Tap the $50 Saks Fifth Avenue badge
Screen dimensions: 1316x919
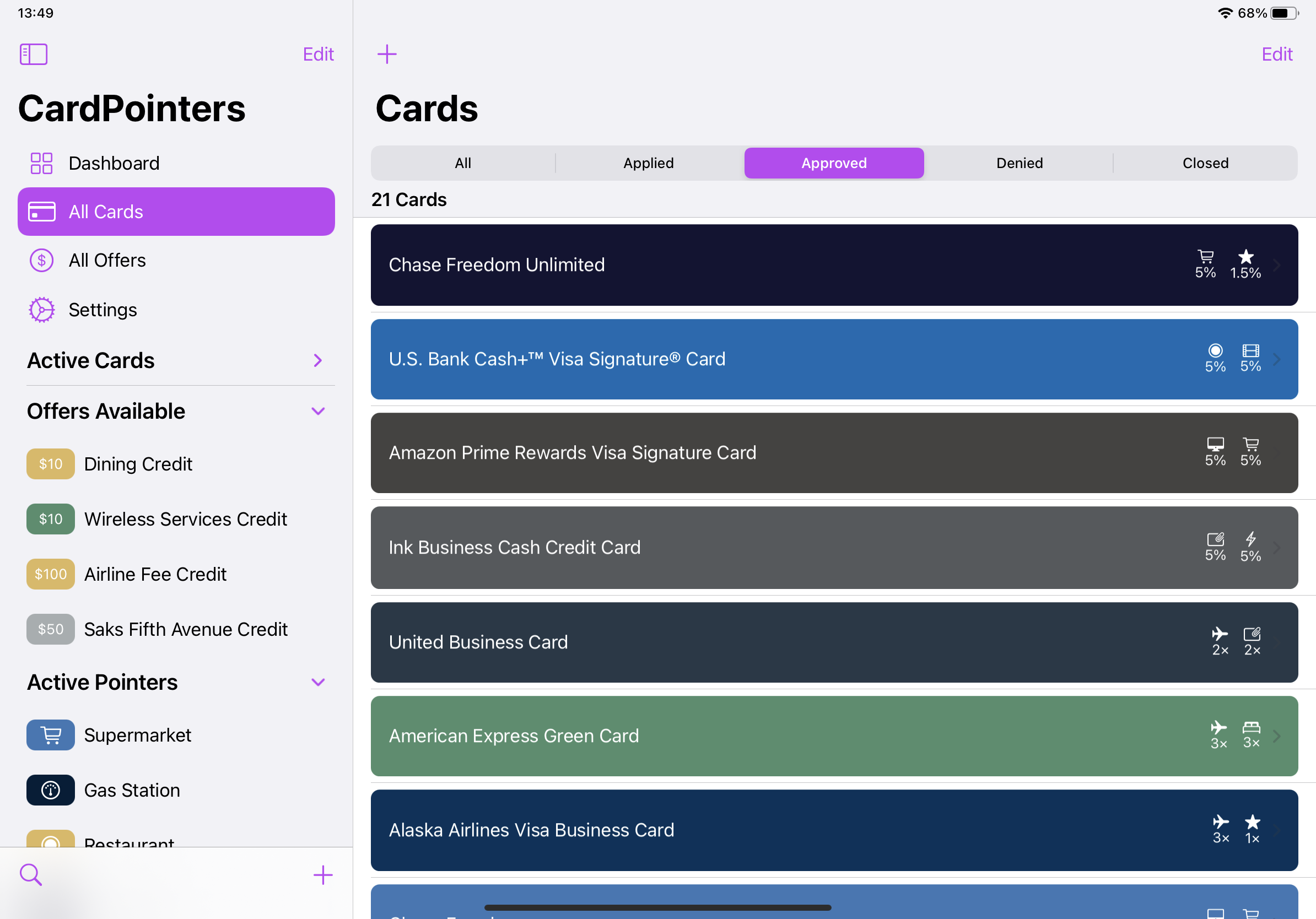[x=51, y=629]
